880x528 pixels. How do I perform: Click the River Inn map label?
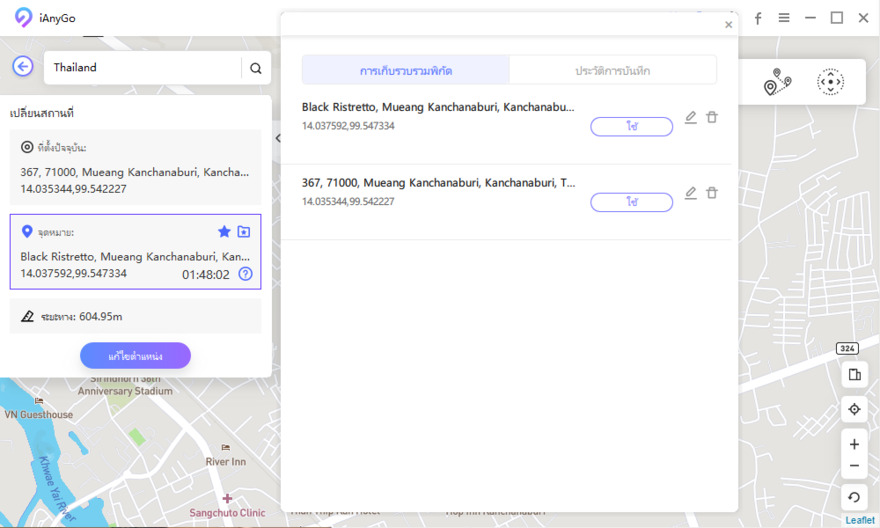point(226,461)
